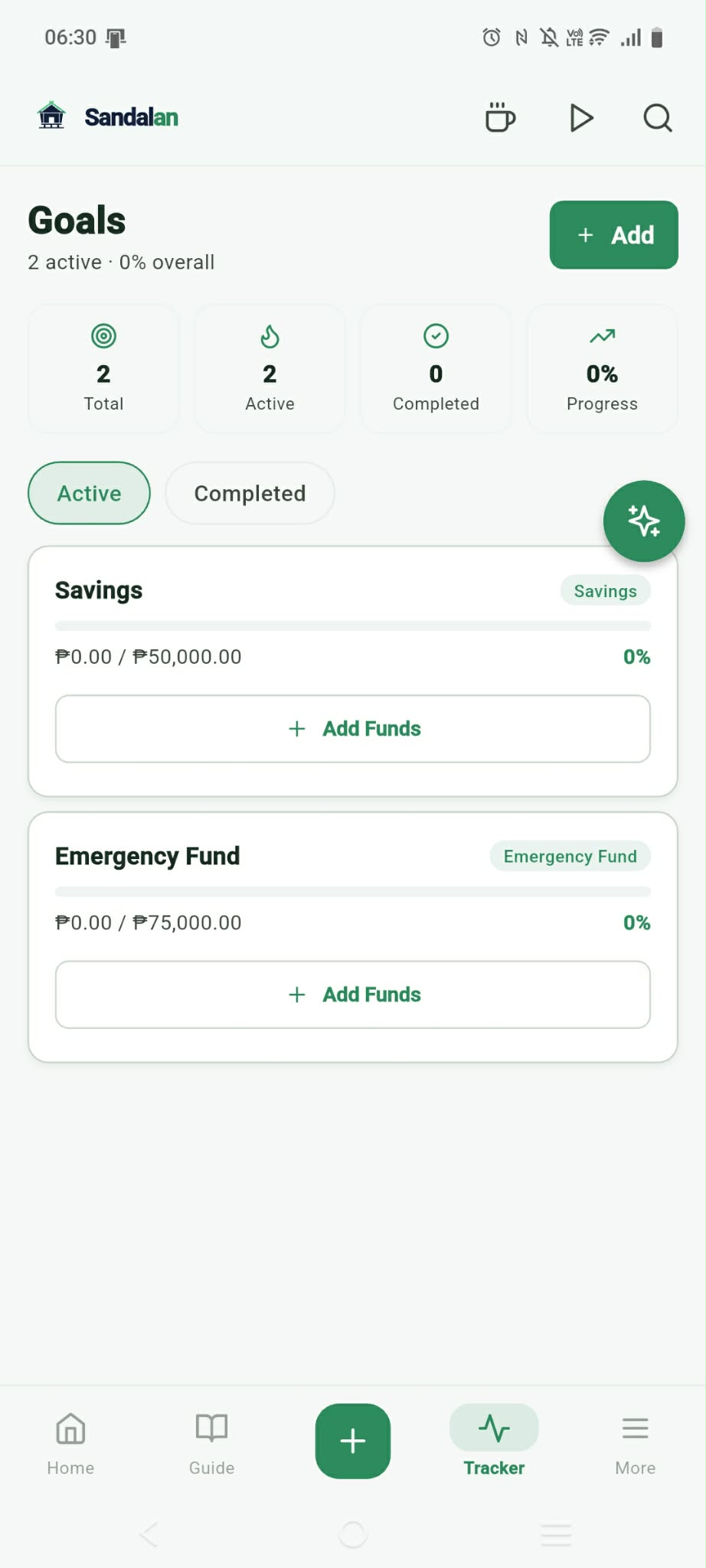706x1568 pixels.
Task: Go to Home in bottom navigation
Action: pyautogui.click(x=70, y=1442)
